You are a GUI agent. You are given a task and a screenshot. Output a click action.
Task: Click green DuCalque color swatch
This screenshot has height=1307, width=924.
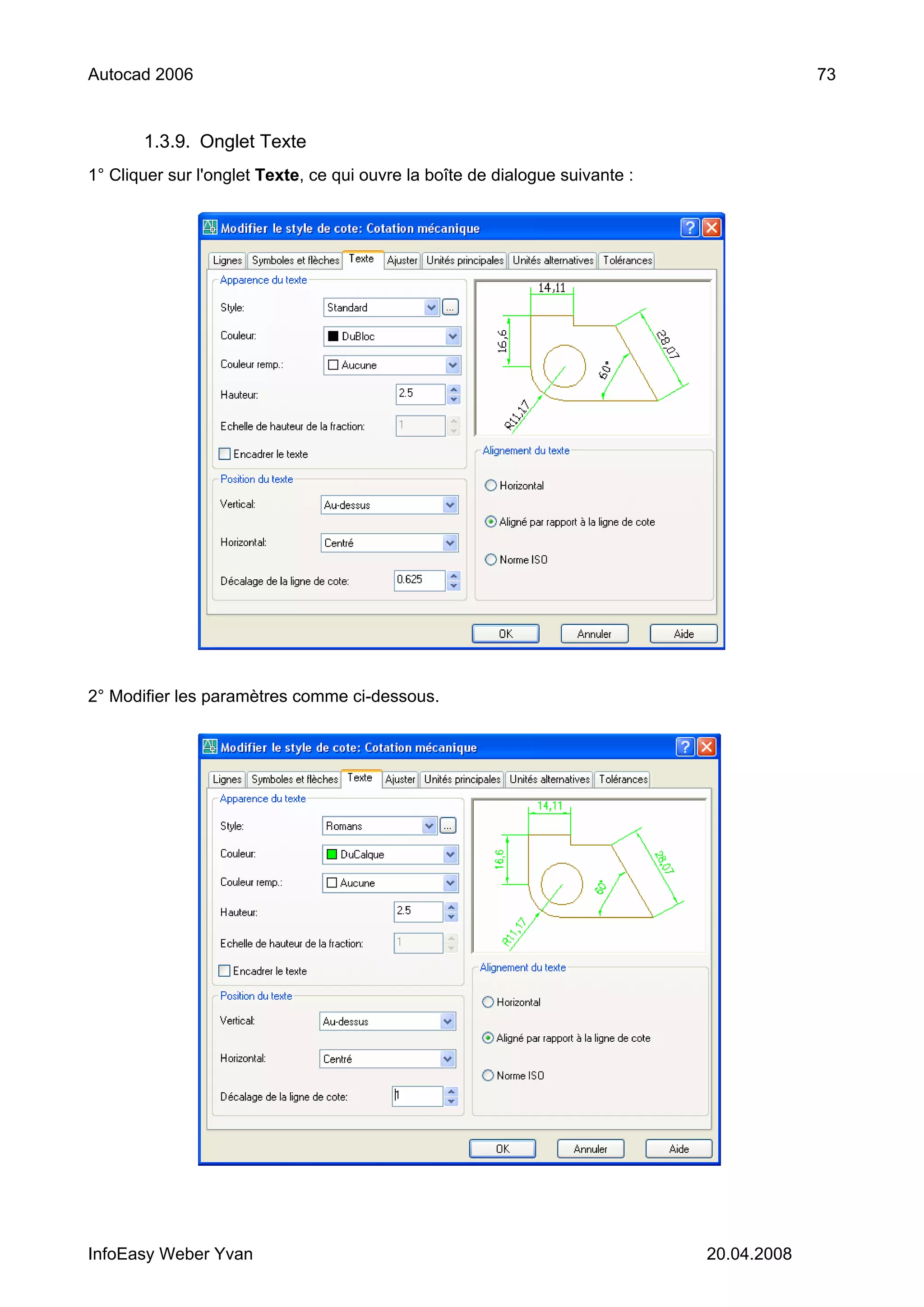point(331,854)
